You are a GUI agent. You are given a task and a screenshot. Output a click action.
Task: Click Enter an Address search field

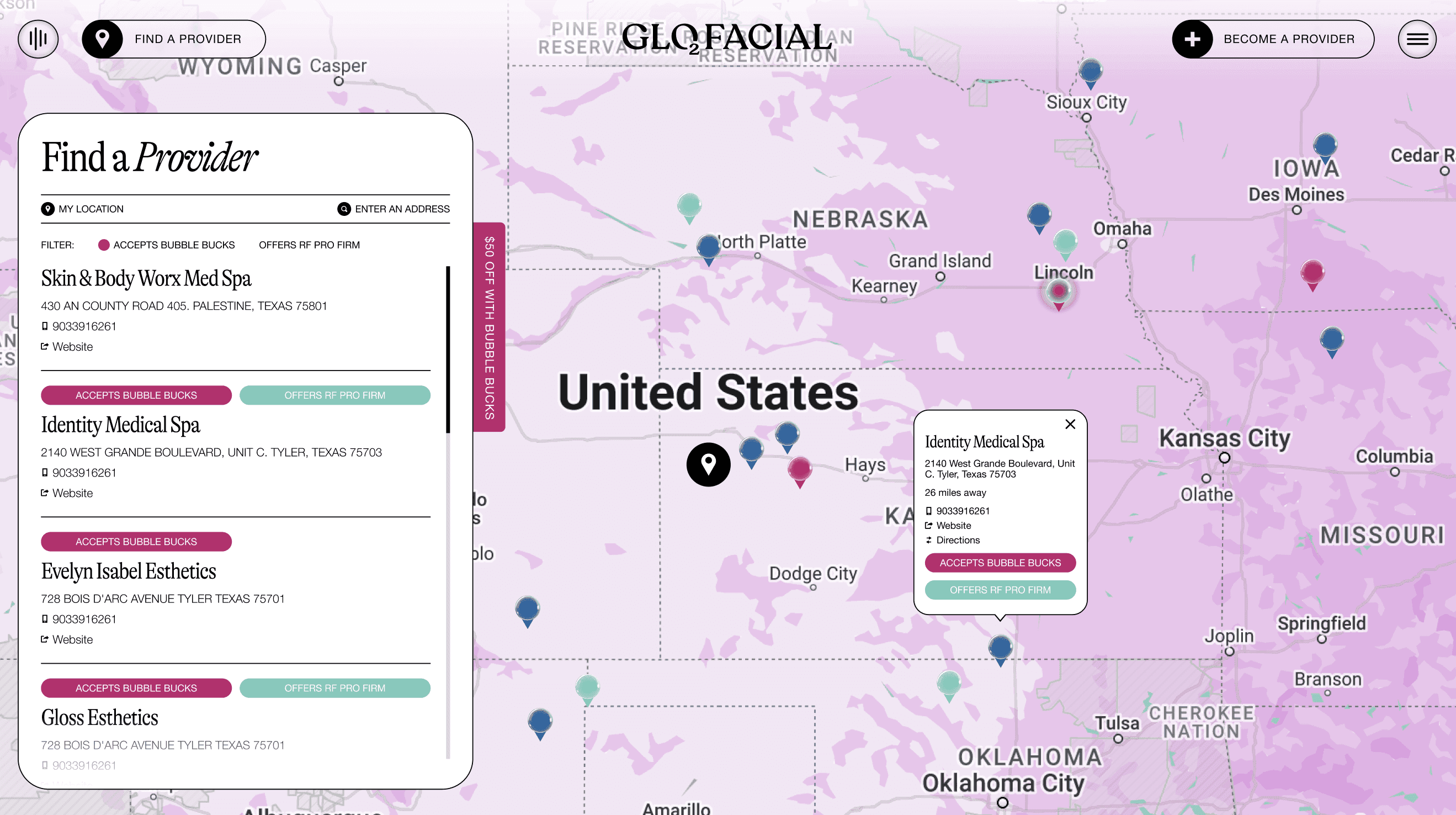394,209
